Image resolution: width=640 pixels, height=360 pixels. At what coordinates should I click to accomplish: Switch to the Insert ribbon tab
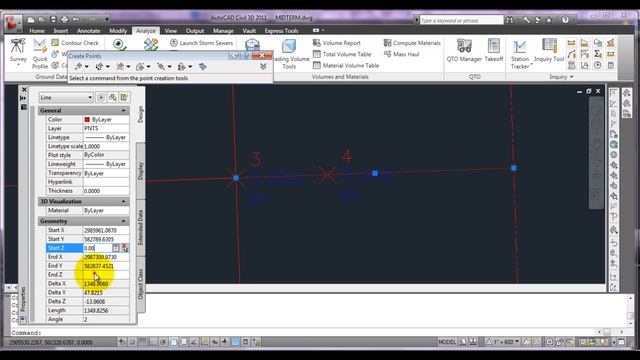pyautogui.click(x=60, y=31)
